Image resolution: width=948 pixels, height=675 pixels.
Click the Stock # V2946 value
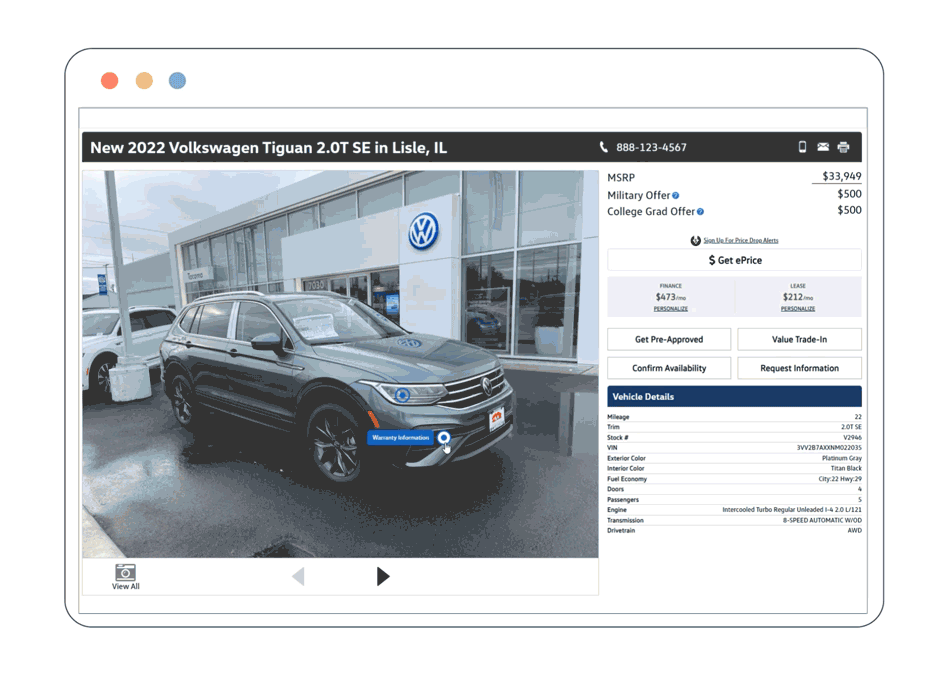(852, 437)
